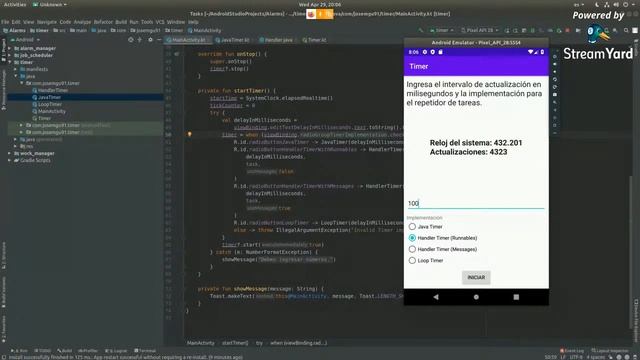The image size is (640, 360).
Task: Click the Alarms breadcrumb in navigation bar
Action: [15, 30]
